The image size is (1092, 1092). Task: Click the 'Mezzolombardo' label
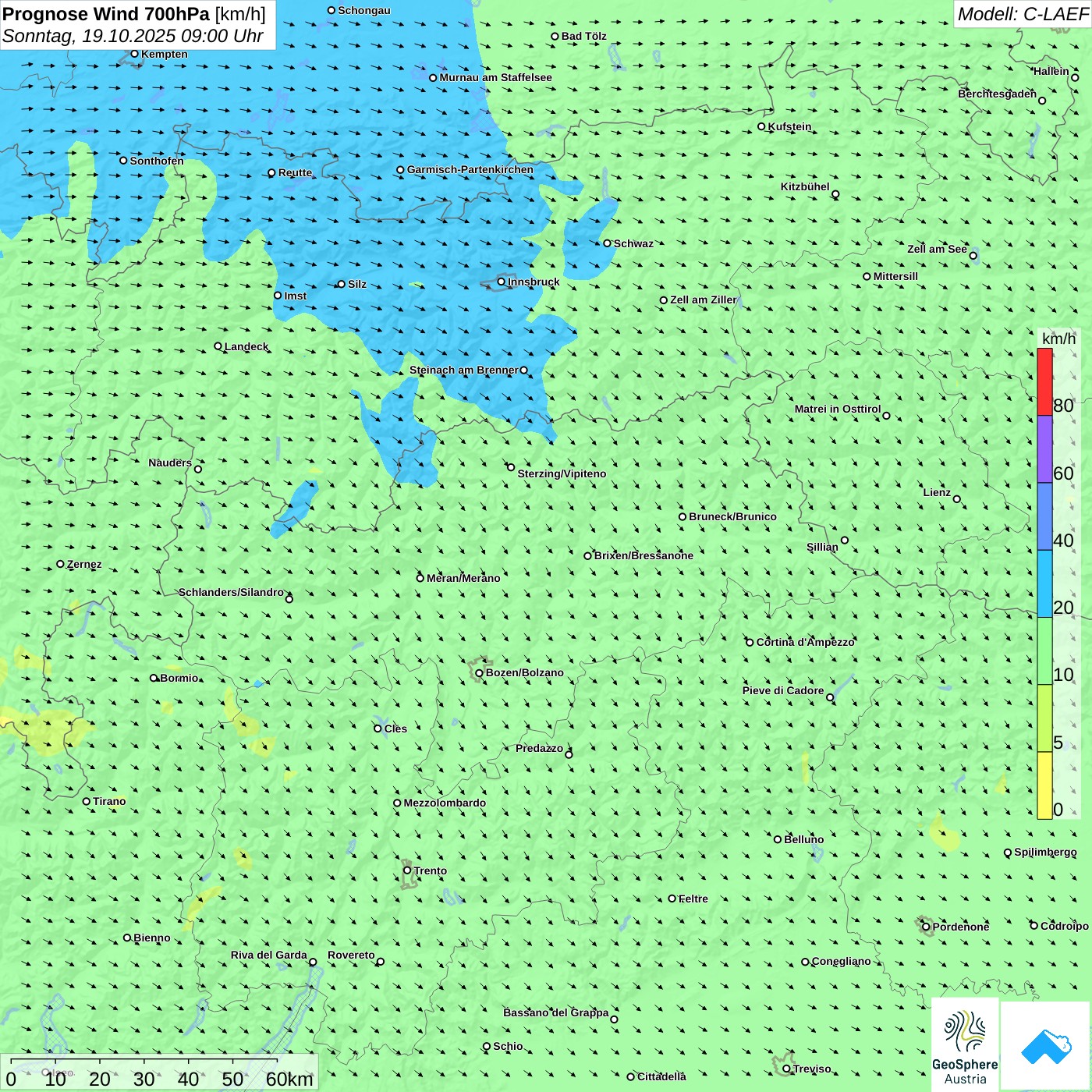(x=445, y=803)
